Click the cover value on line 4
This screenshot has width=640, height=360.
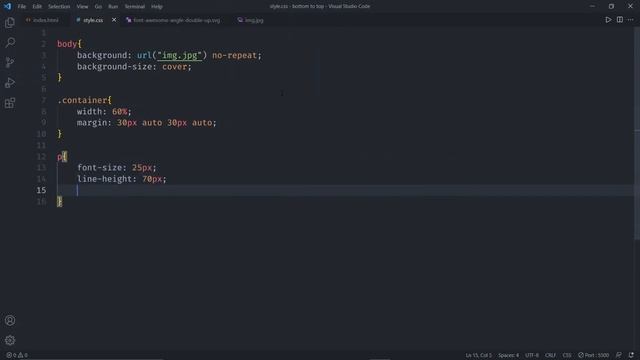coord(174,67)
